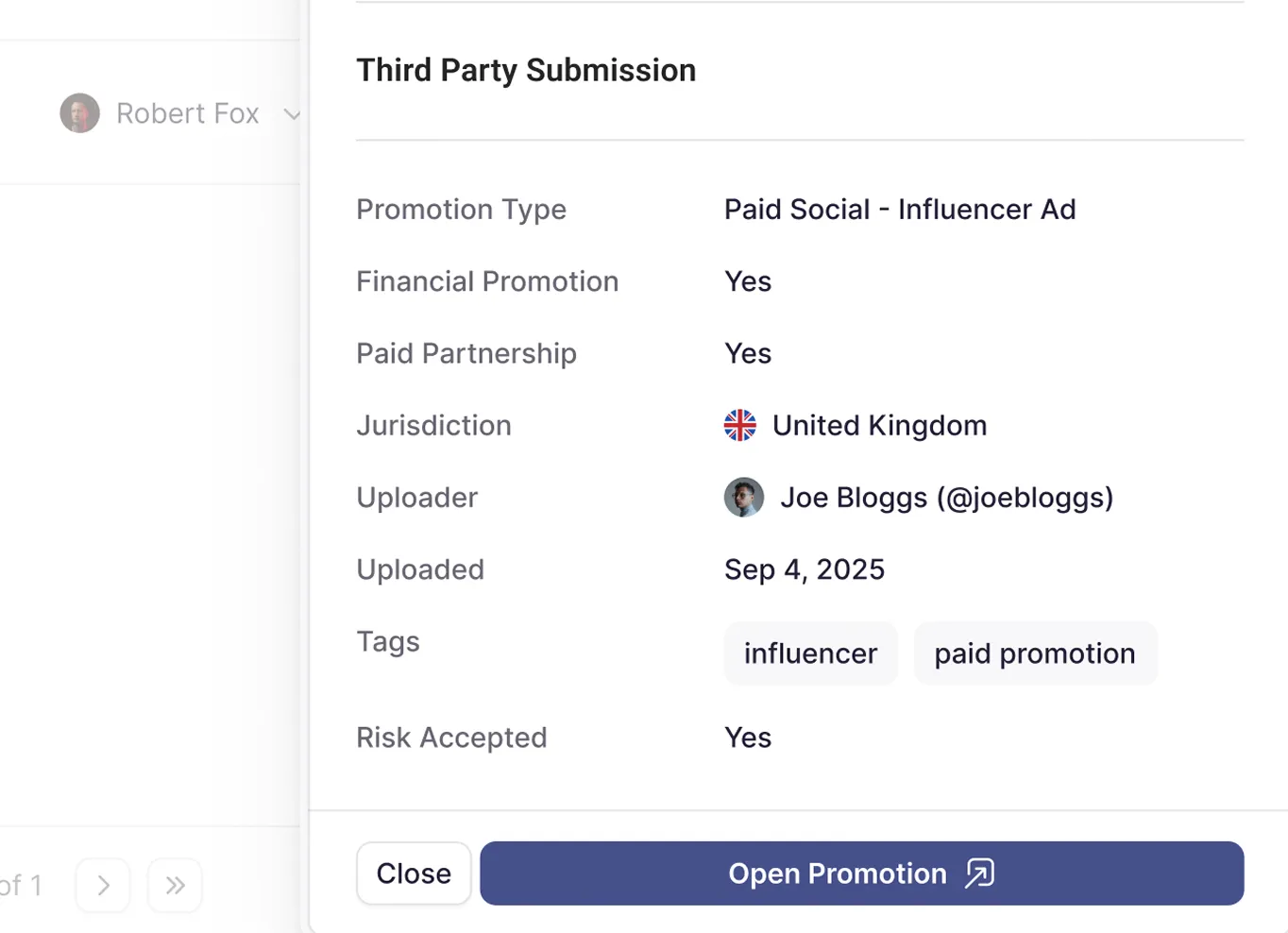This screenshot has height=933, width=1288.
Task: Click the Robert Fox name
Action: click(187, 113)
